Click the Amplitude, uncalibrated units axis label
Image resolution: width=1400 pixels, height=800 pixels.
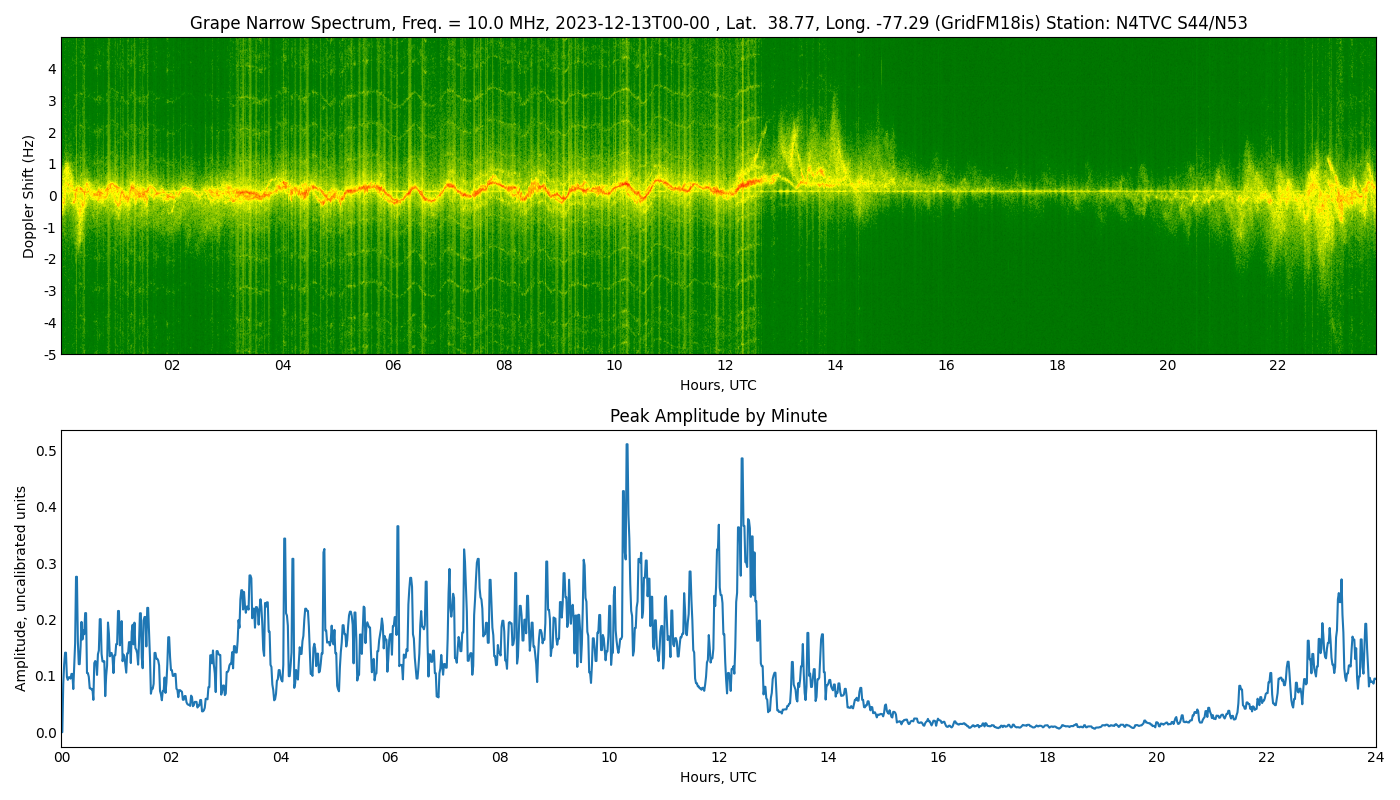[x=21, y=588]
